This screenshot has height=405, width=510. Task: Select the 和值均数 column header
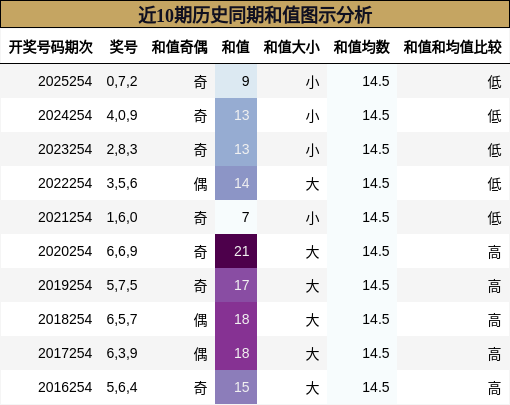pos(362,47)
